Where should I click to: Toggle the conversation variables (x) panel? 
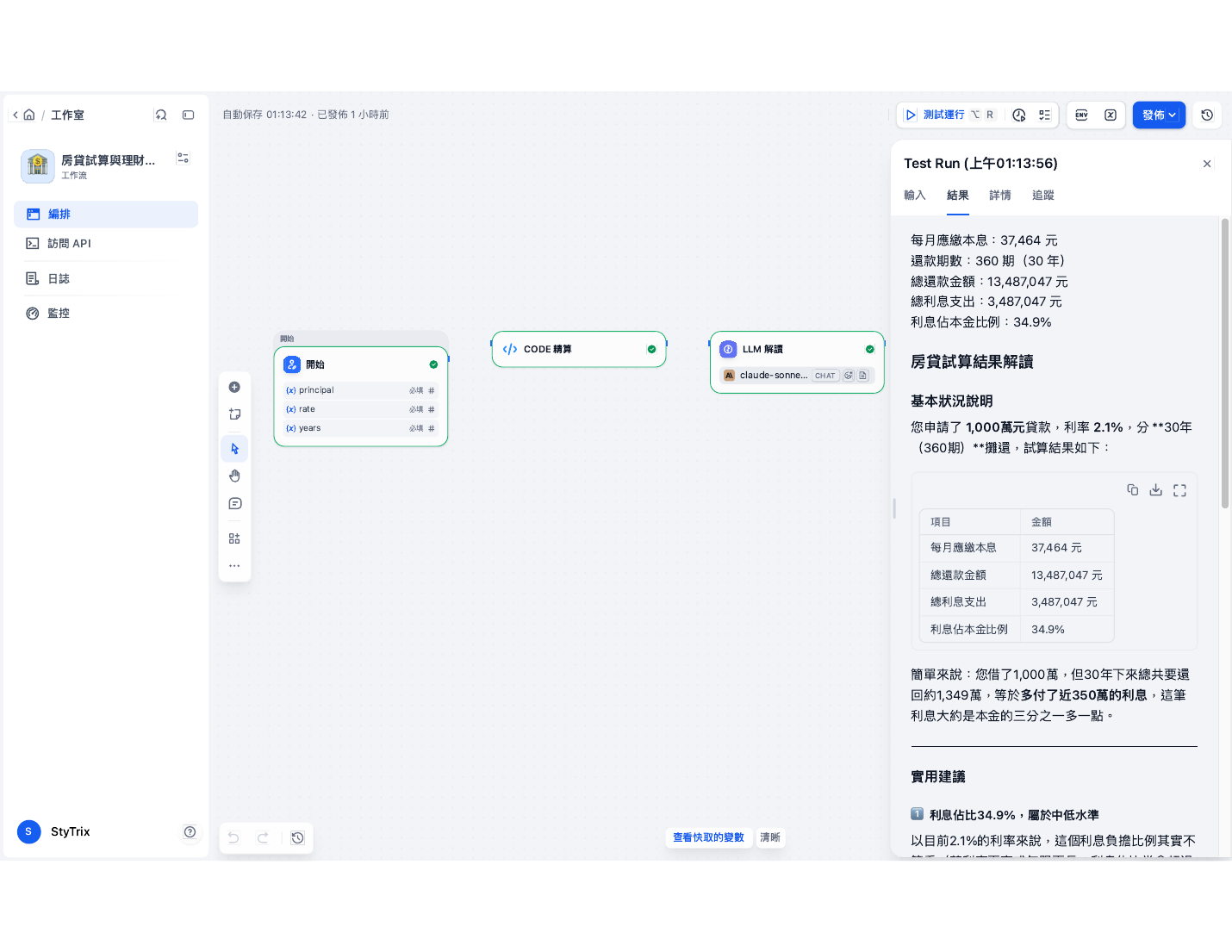1111,115
